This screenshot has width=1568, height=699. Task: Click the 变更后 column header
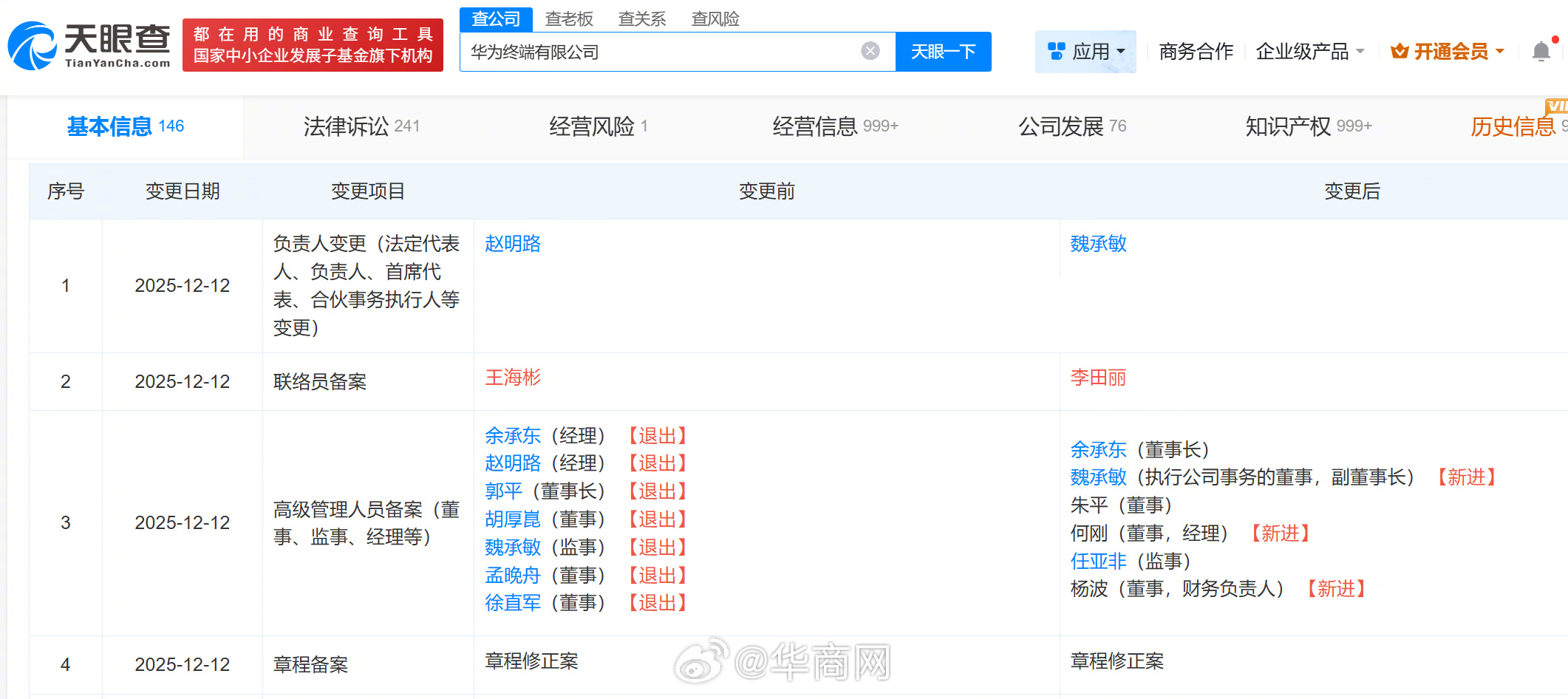pyautogui.click(x=1352, y=191)
